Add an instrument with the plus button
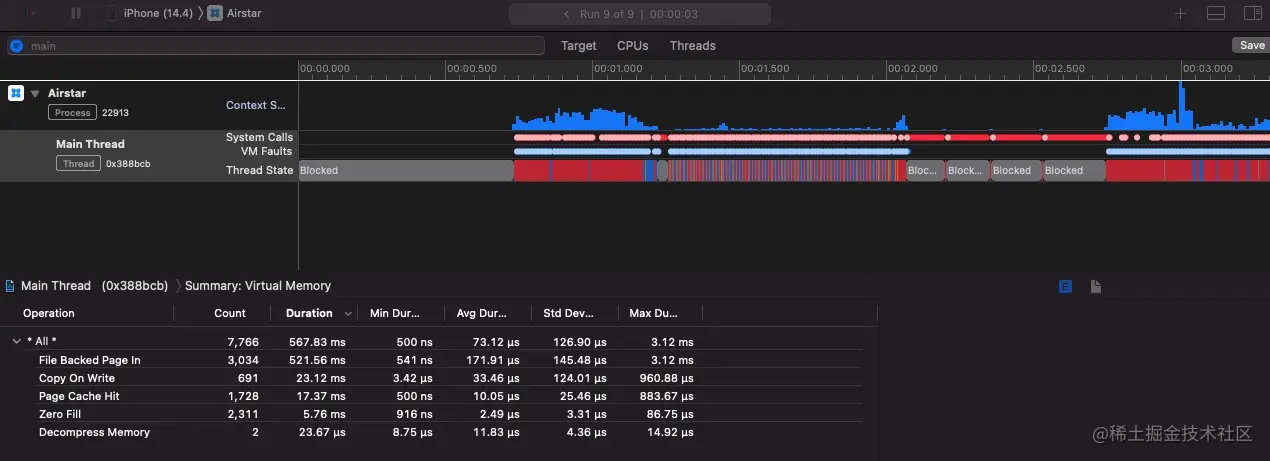 [x=1180, y=13]
